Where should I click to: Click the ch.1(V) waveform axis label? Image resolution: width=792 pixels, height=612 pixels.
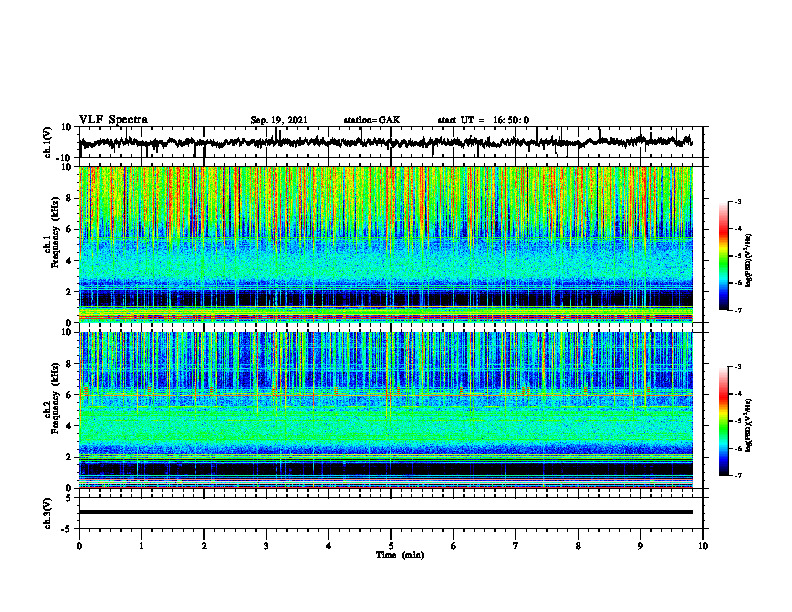48,142
